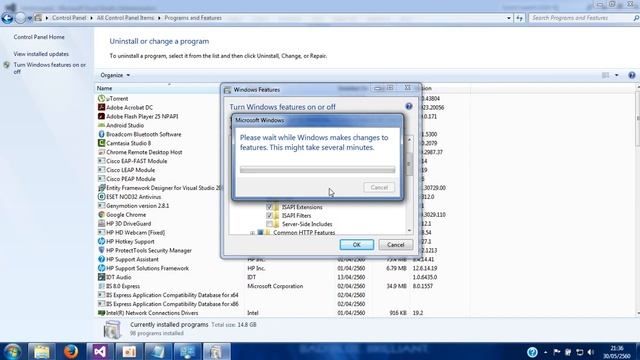Sort the list by Name column

pyautogui.click(x=104, y=88)
